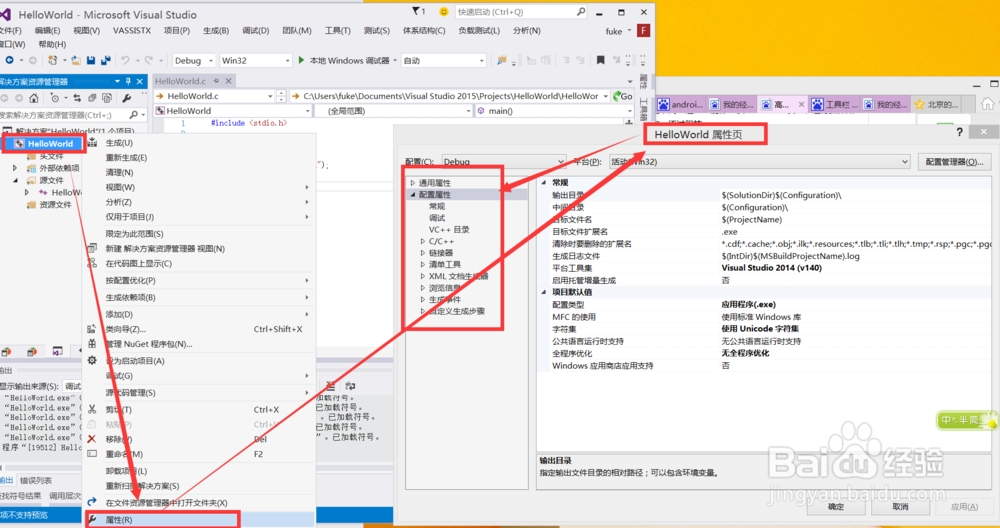Select the 资源文件 folder in Solution Explorer
Screen dimensions: 1000x528
(55, 205)
